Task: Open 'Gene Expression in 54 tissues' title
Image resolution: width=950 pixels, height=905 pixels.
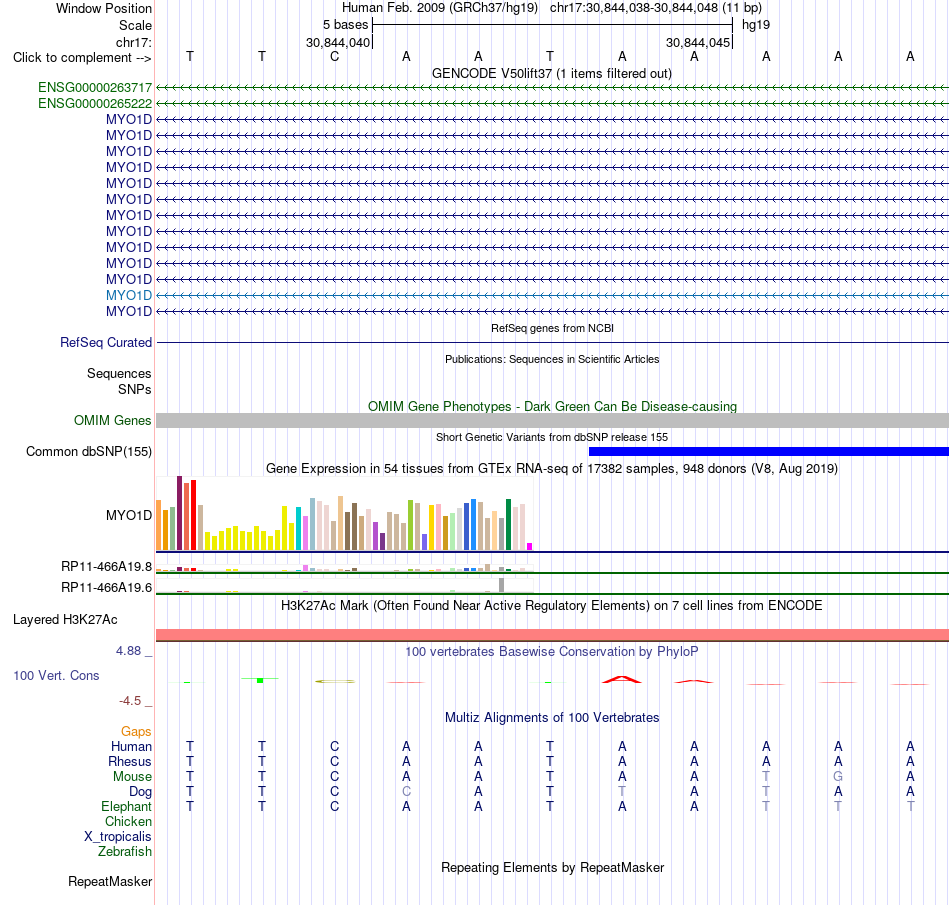Action: pos(552,469)
